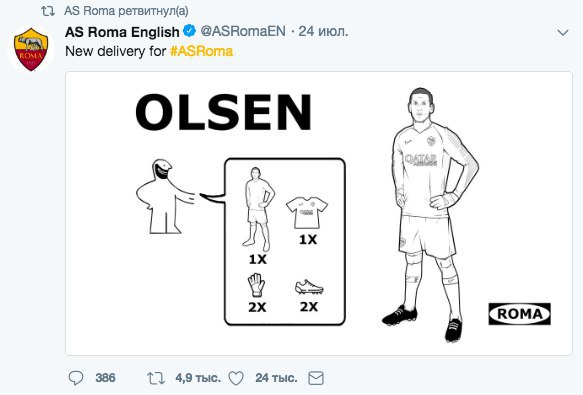Like the tweet with the heart icon

(236, 378)
